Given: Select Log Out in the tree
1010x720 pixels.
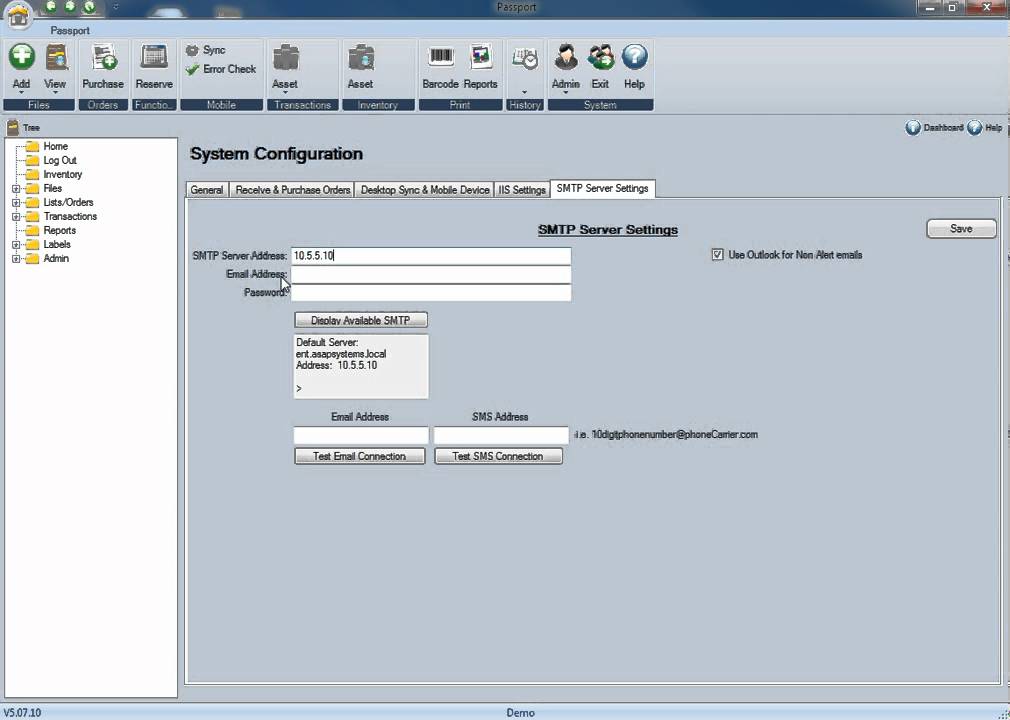Looking at the screenshot, I should coord(60,160).
